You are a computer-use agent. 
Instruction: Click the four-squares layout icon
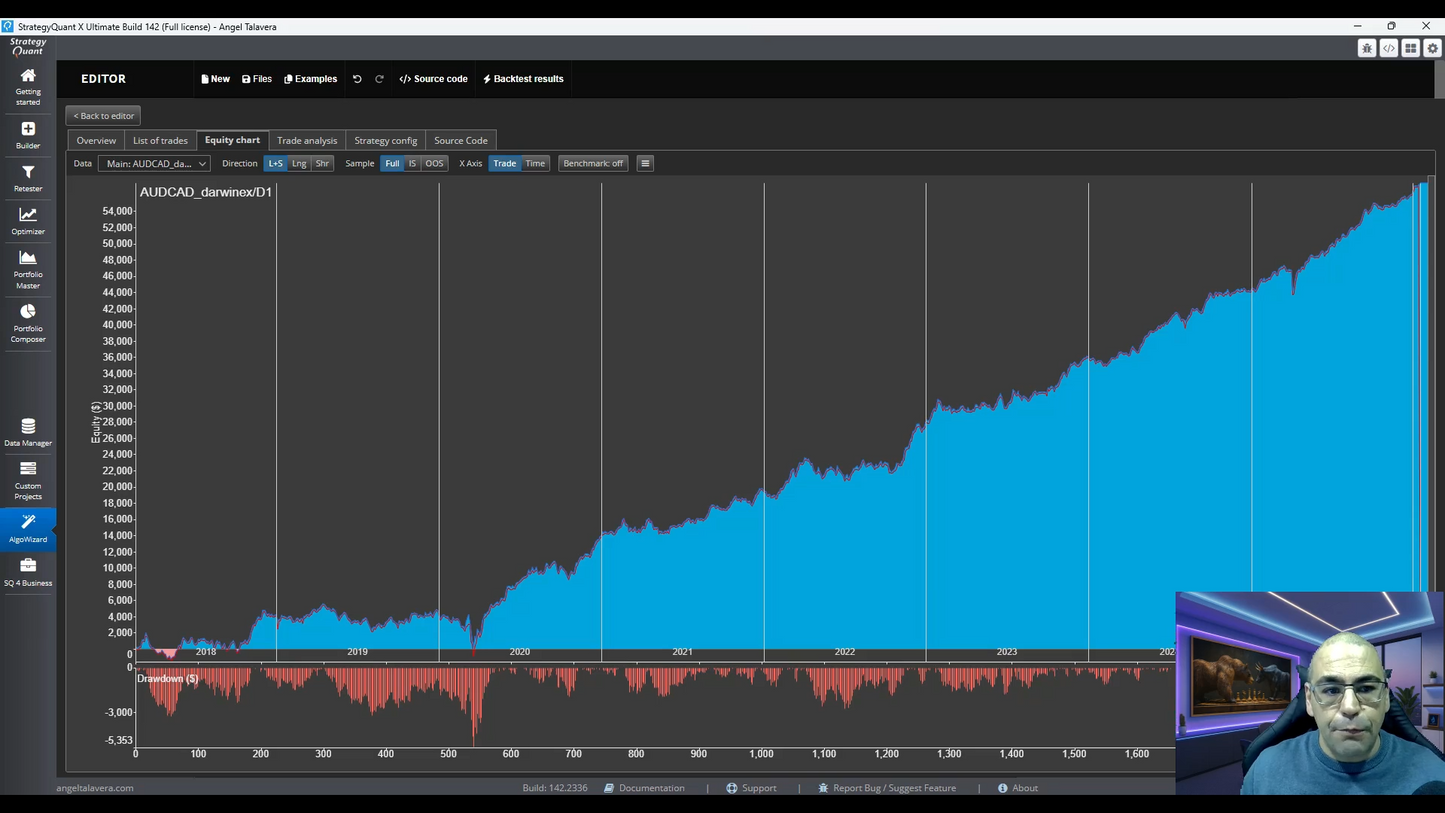pos(1411,48)
